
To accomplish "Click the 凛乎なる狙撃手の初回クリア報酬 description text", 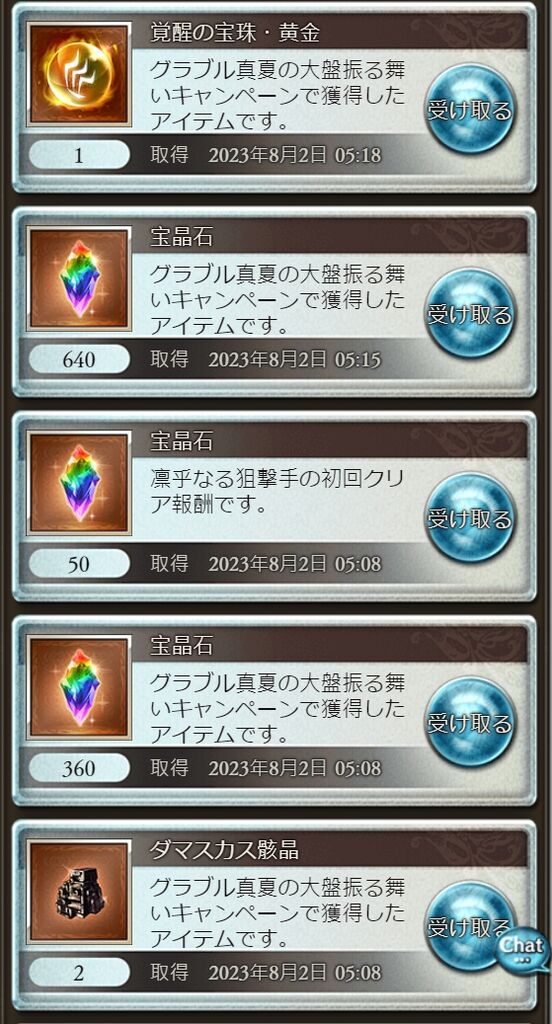I will click(277, 492).
